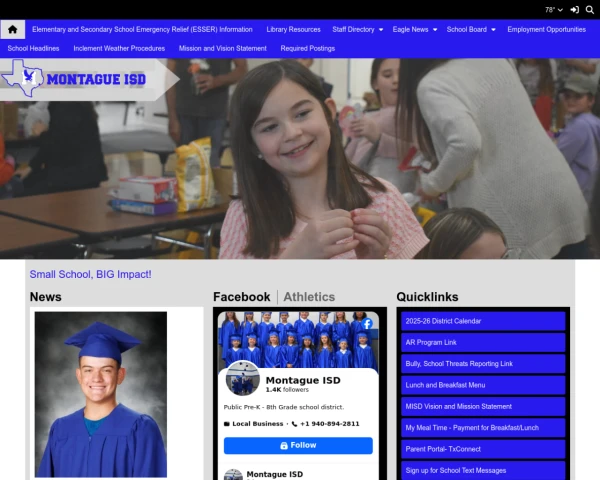Click the Local Business briefcase icon

[x=227, y=424]
